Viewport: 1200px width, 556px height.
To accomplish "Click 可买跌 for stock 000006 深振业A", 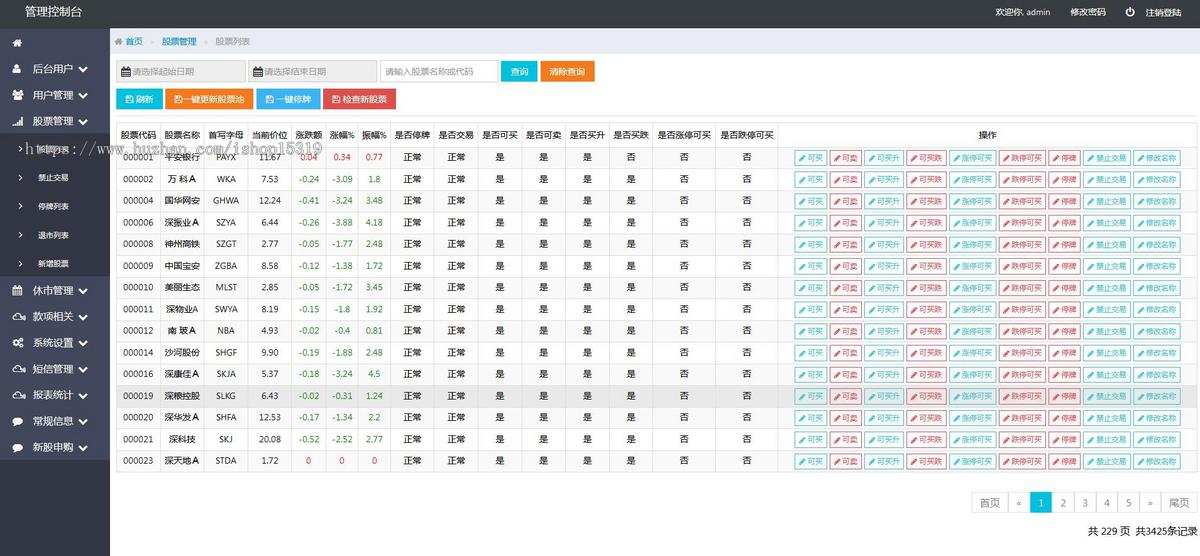I will [926, 222].
